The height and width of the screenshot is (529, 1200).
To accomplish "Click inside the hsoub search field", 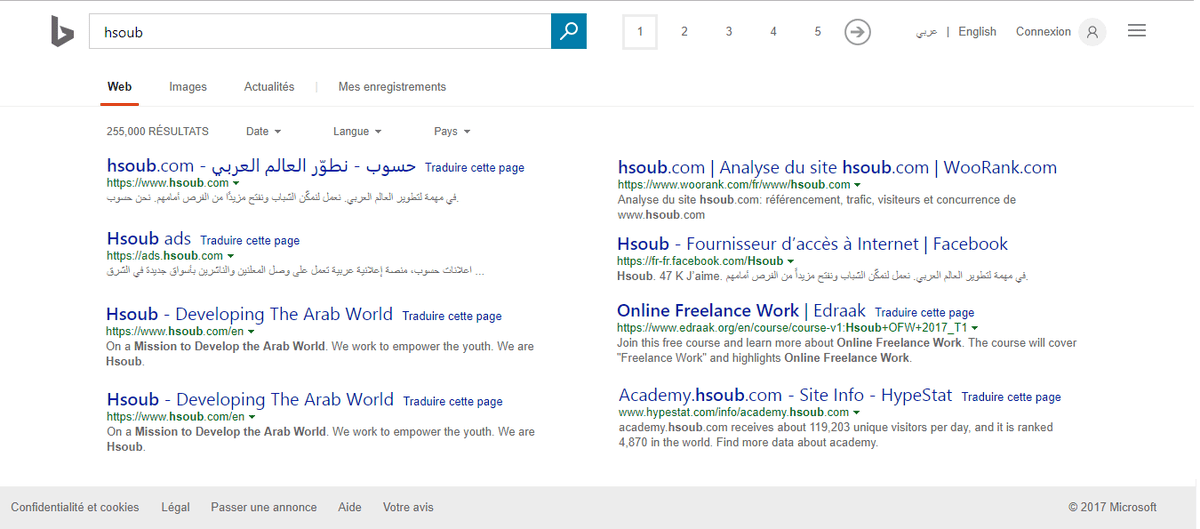I will 320,31.
